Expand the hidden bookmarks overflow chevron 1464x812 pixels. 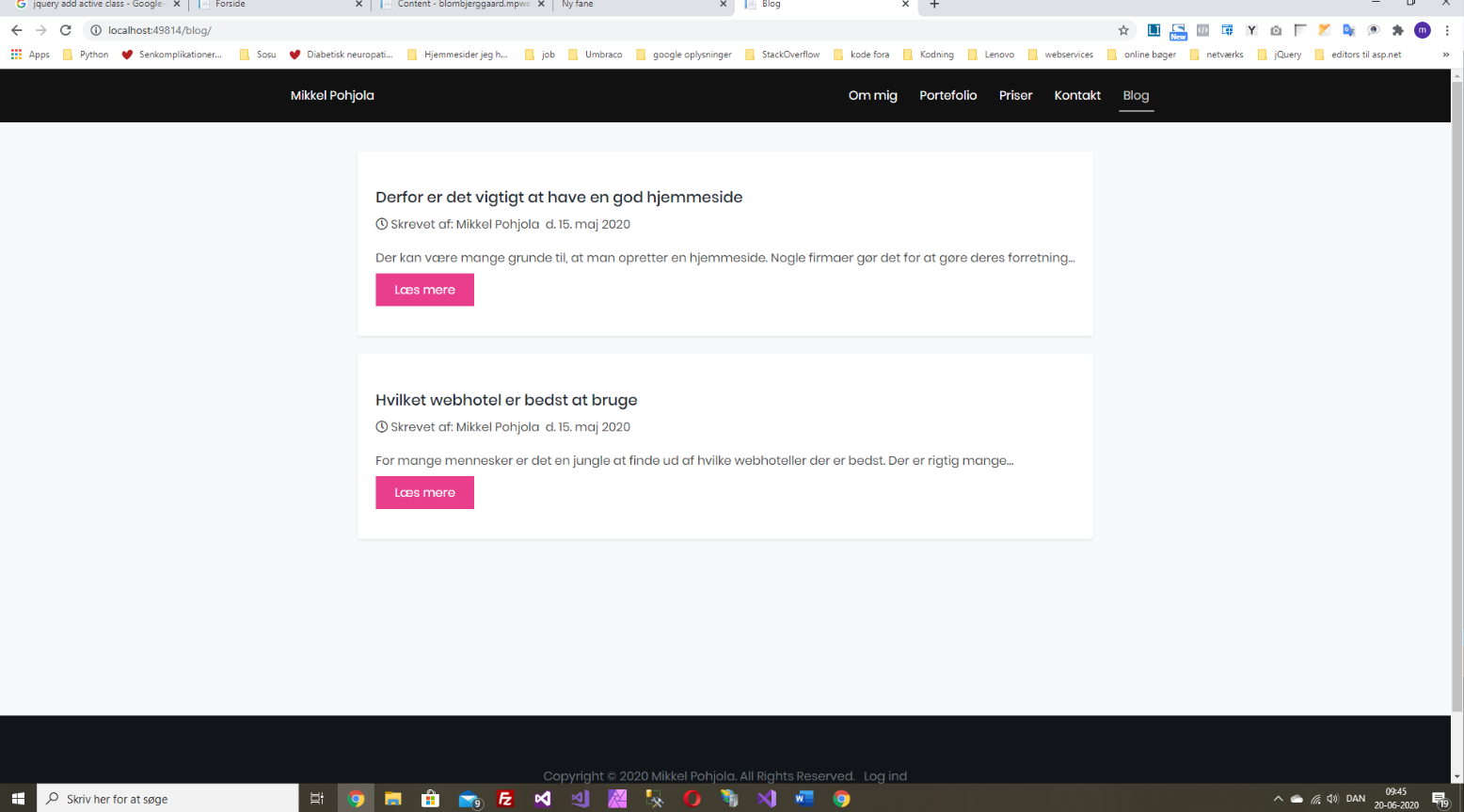[x=1446, y=55]
